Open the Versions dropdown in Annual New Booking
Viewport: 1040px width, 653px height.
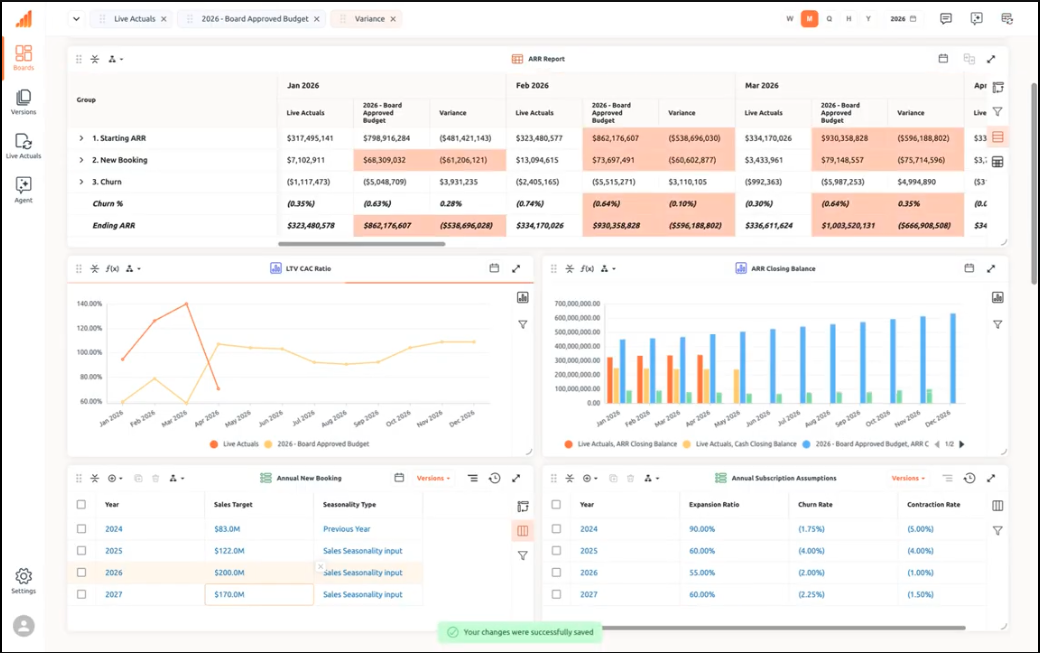[434, 478]
